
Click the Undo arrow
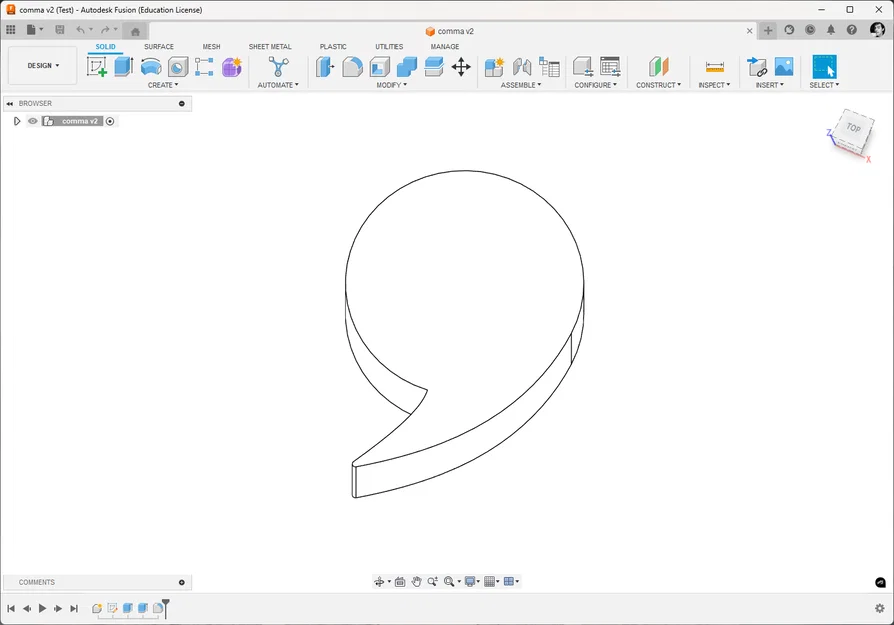coord(80,30)
